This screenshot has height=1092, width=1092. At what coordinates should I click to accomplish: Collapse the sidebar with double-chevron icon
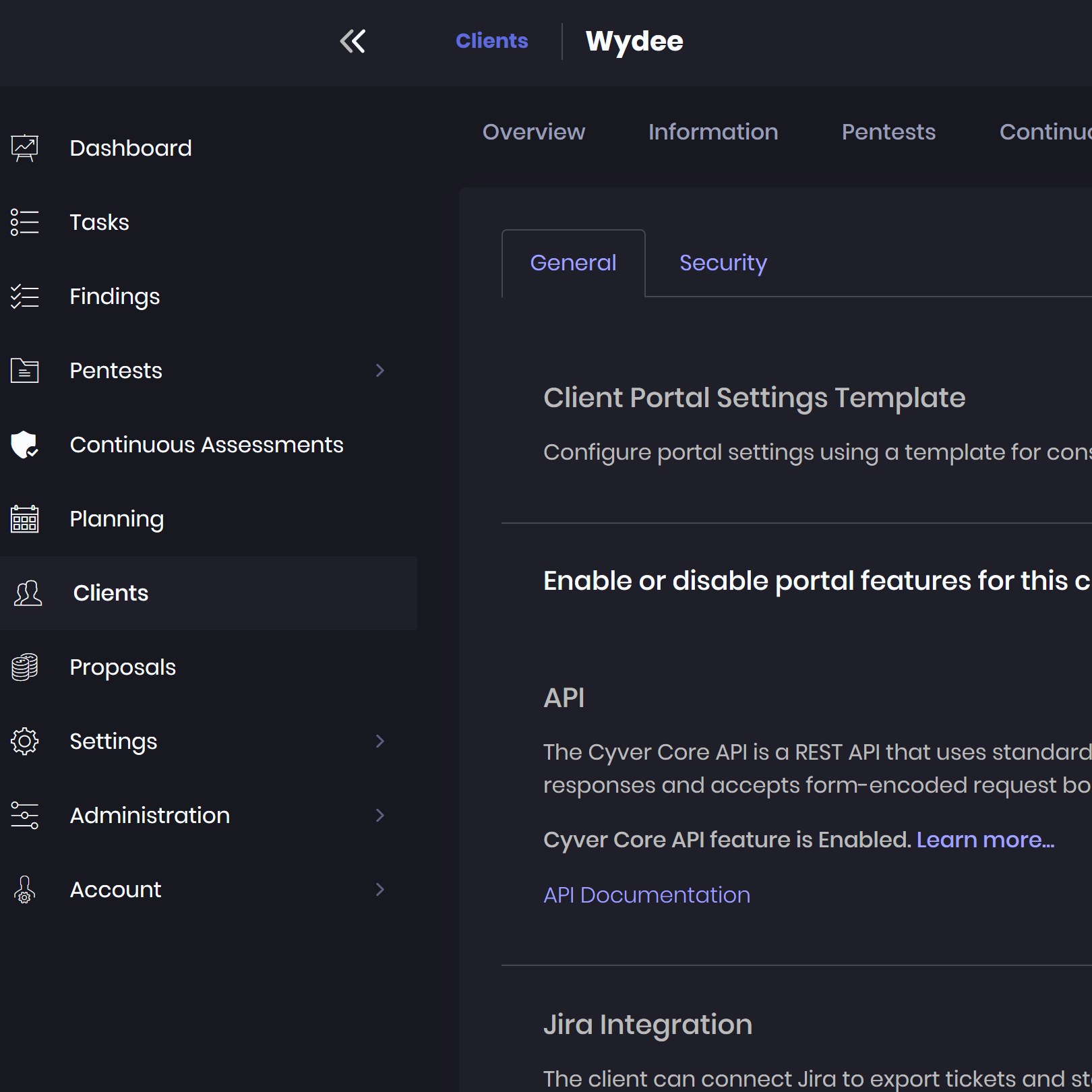coord(353,41)
